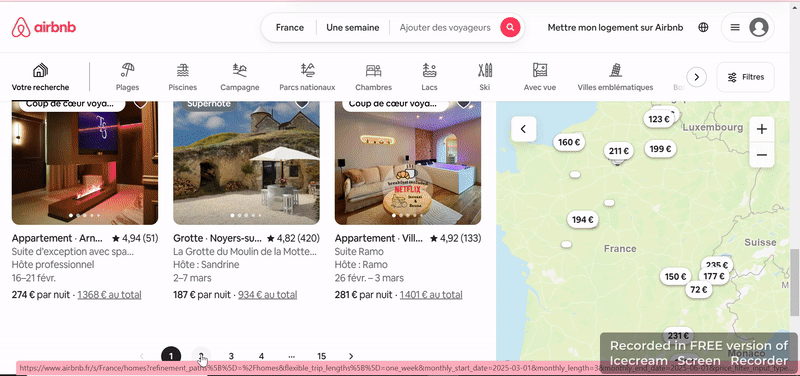Select the 211 € map price marker
Image resolution: width=800 pixels, height=376 pixels.
619,151
